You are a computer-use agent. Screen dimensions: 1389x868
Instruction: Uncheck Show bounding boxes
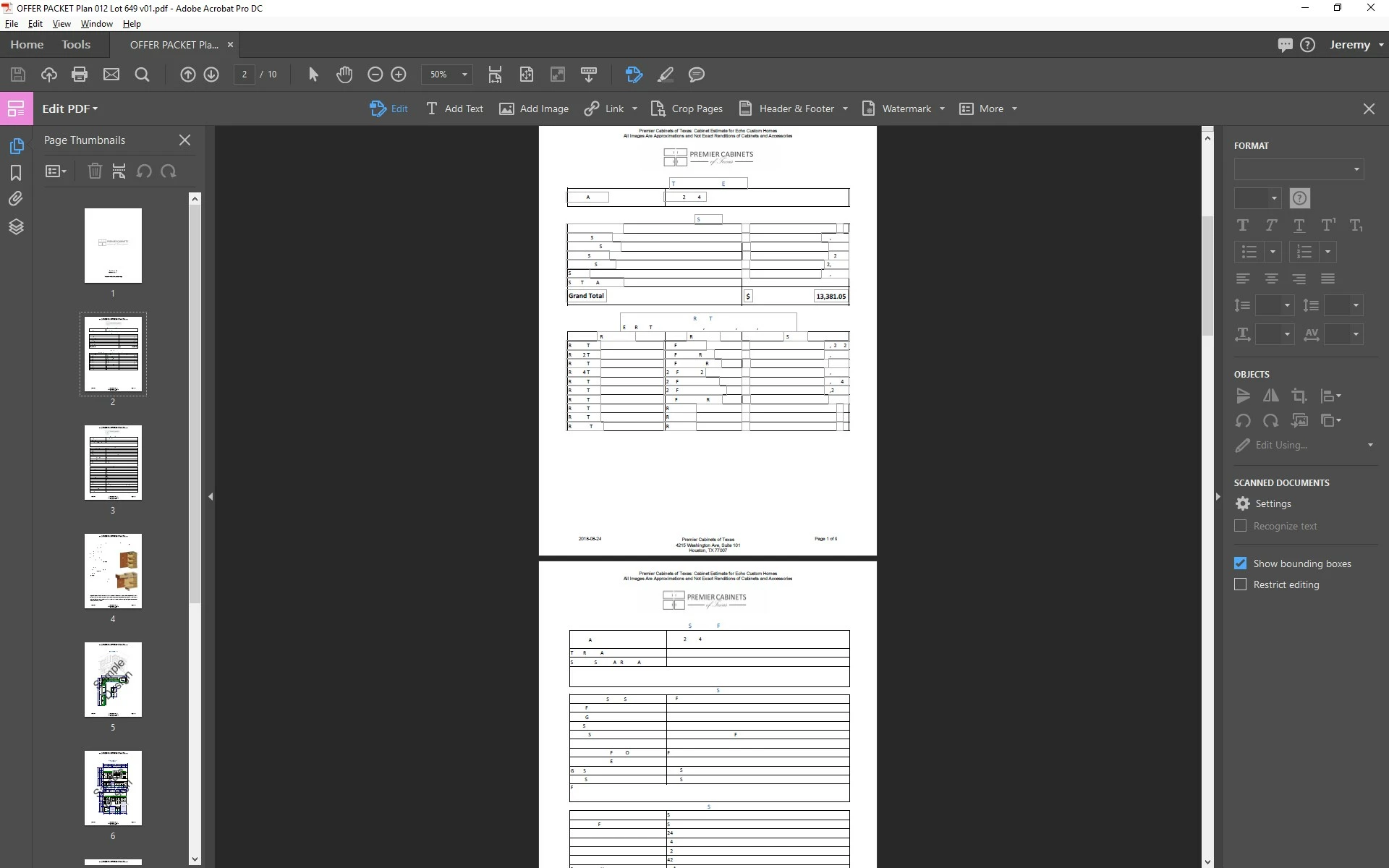(x=1240, y=563)
